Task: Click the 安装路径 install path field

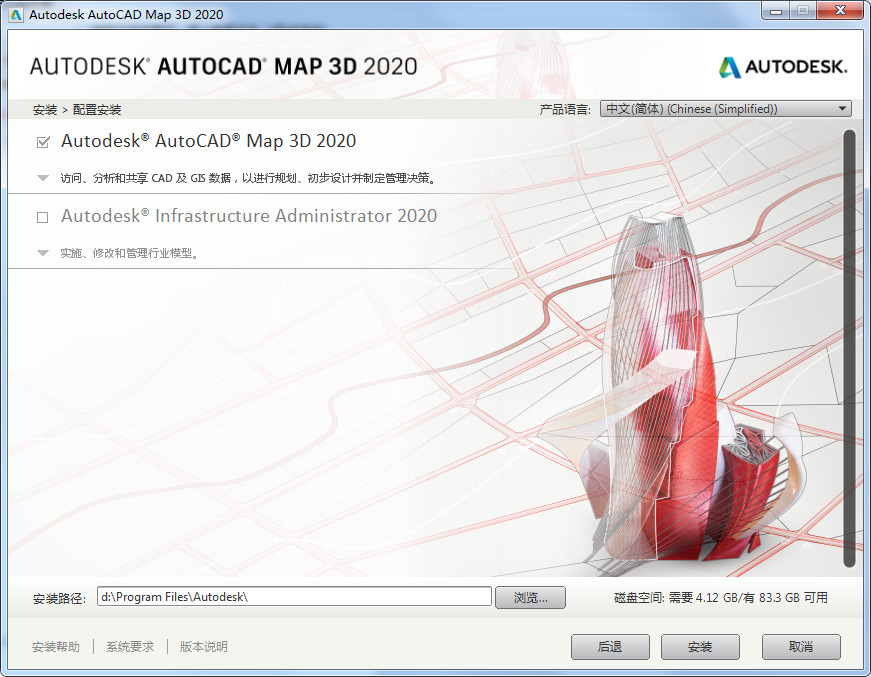Action: point(294,597)
